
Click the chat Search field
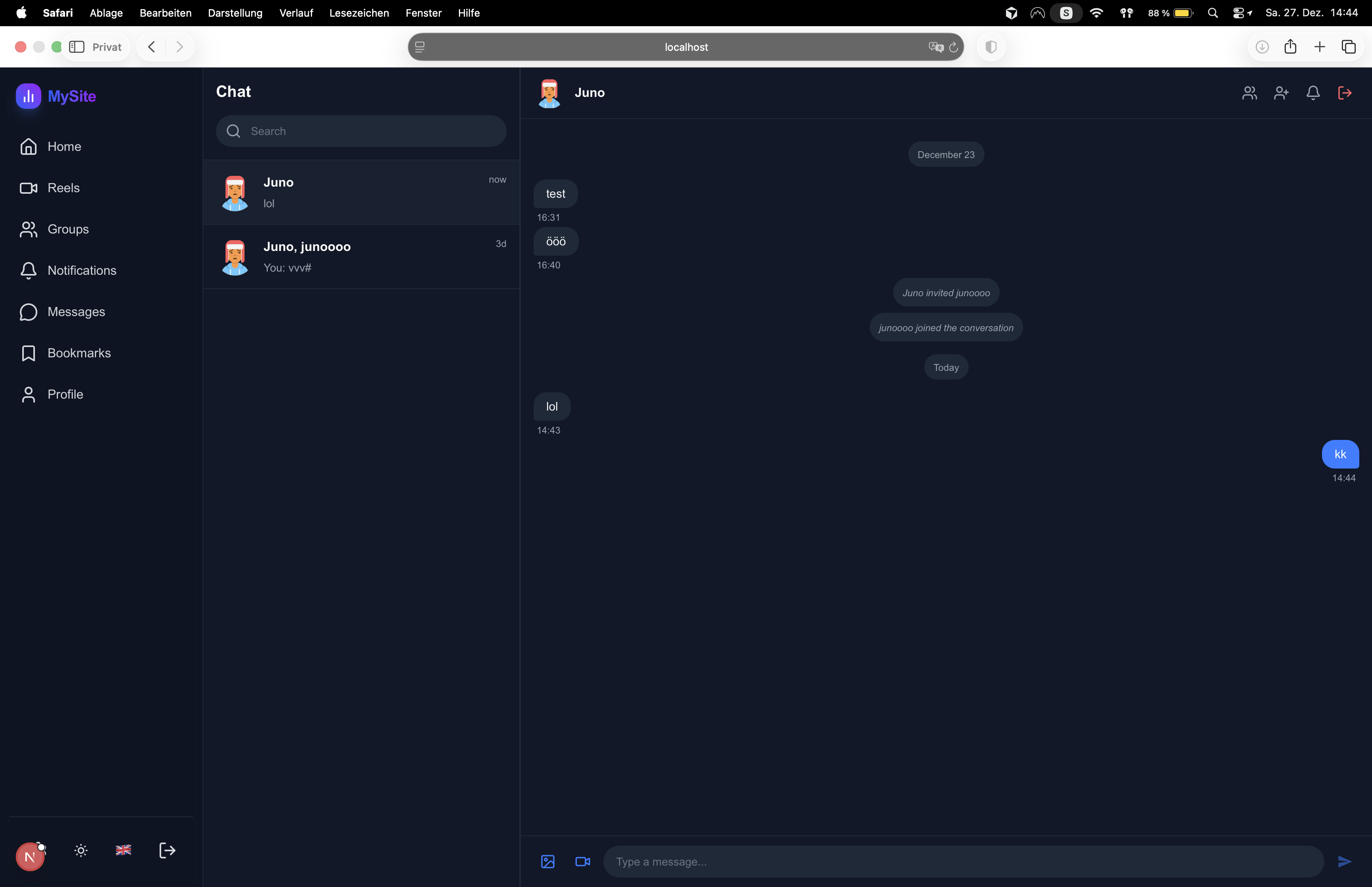(361, 131)
